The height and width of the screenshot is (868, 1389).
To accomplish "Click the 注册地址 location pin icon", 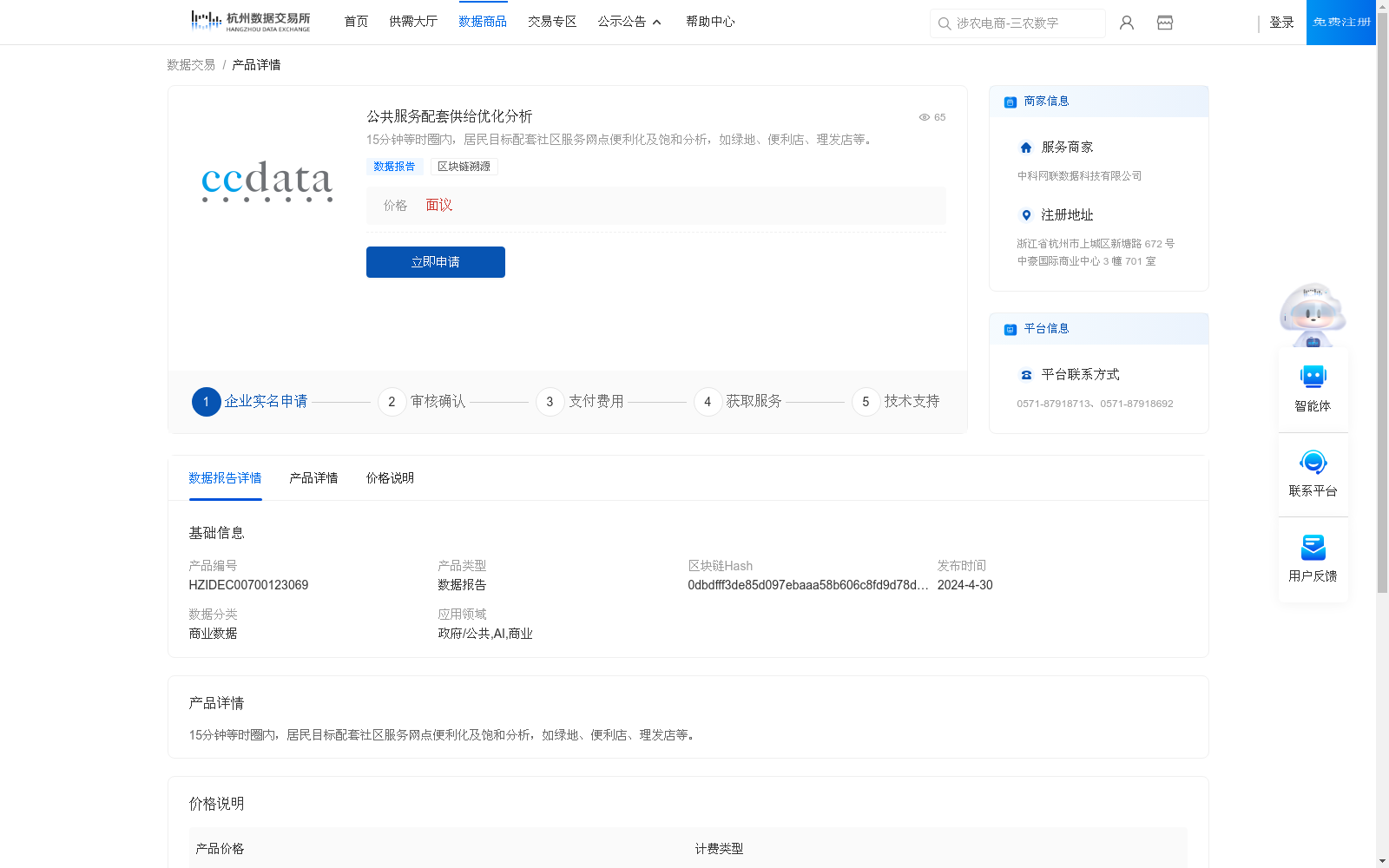I will point(1026,215).
